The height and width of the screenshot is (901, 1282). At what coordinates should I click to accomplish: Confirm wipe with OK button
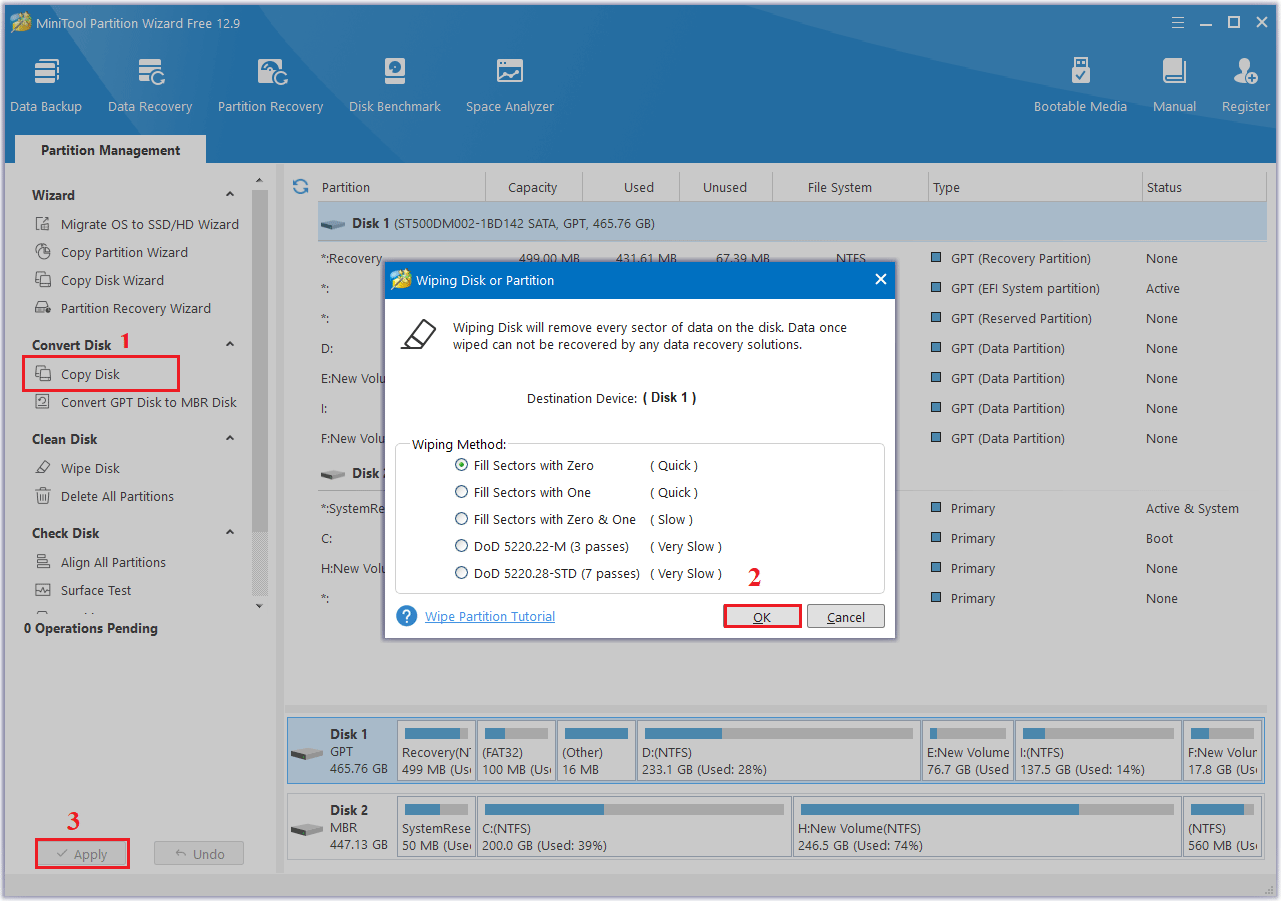(762, 617)
